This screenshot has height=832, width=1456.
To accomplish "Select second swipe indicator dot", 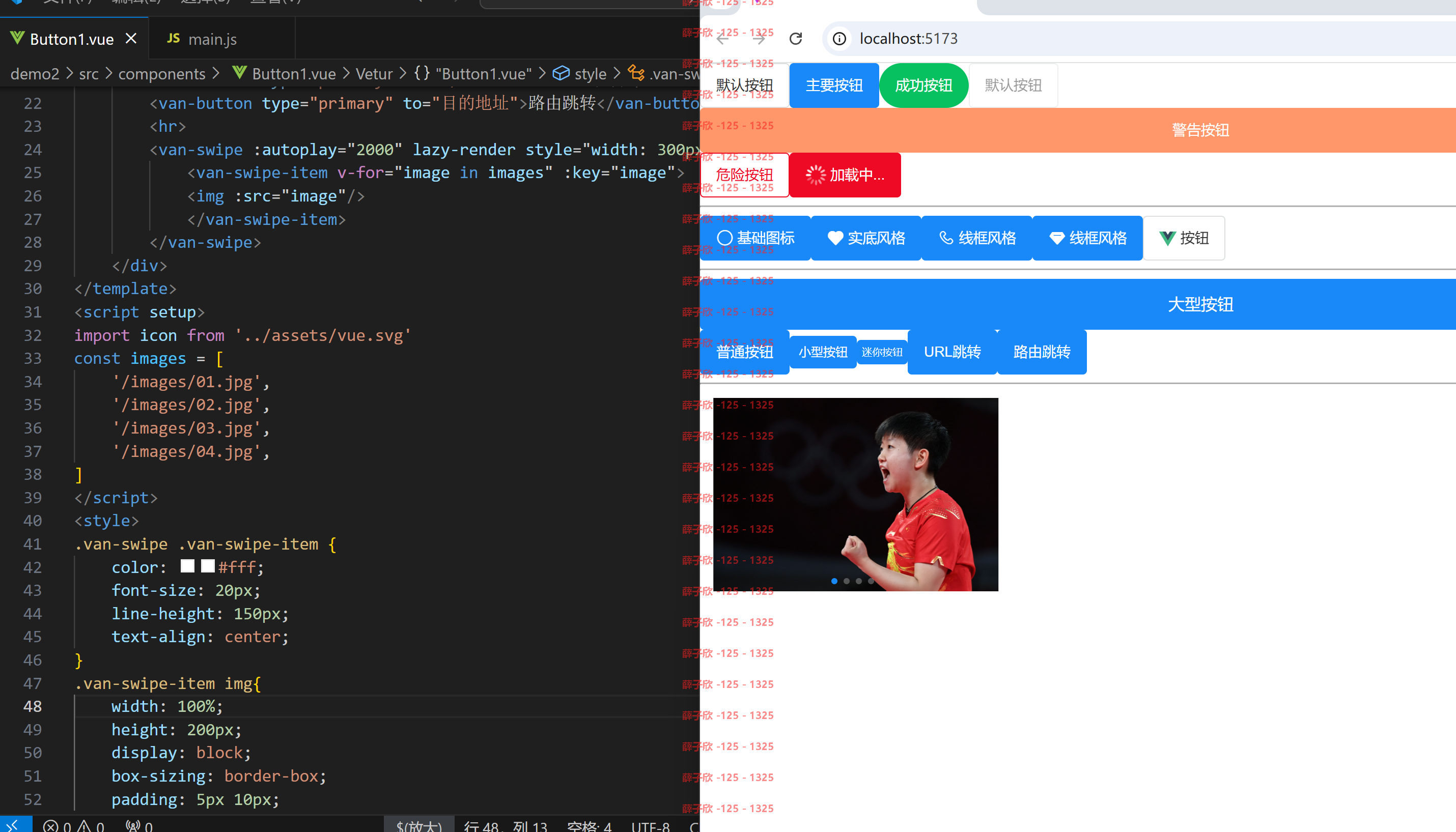I will click(x=847, y=581).
